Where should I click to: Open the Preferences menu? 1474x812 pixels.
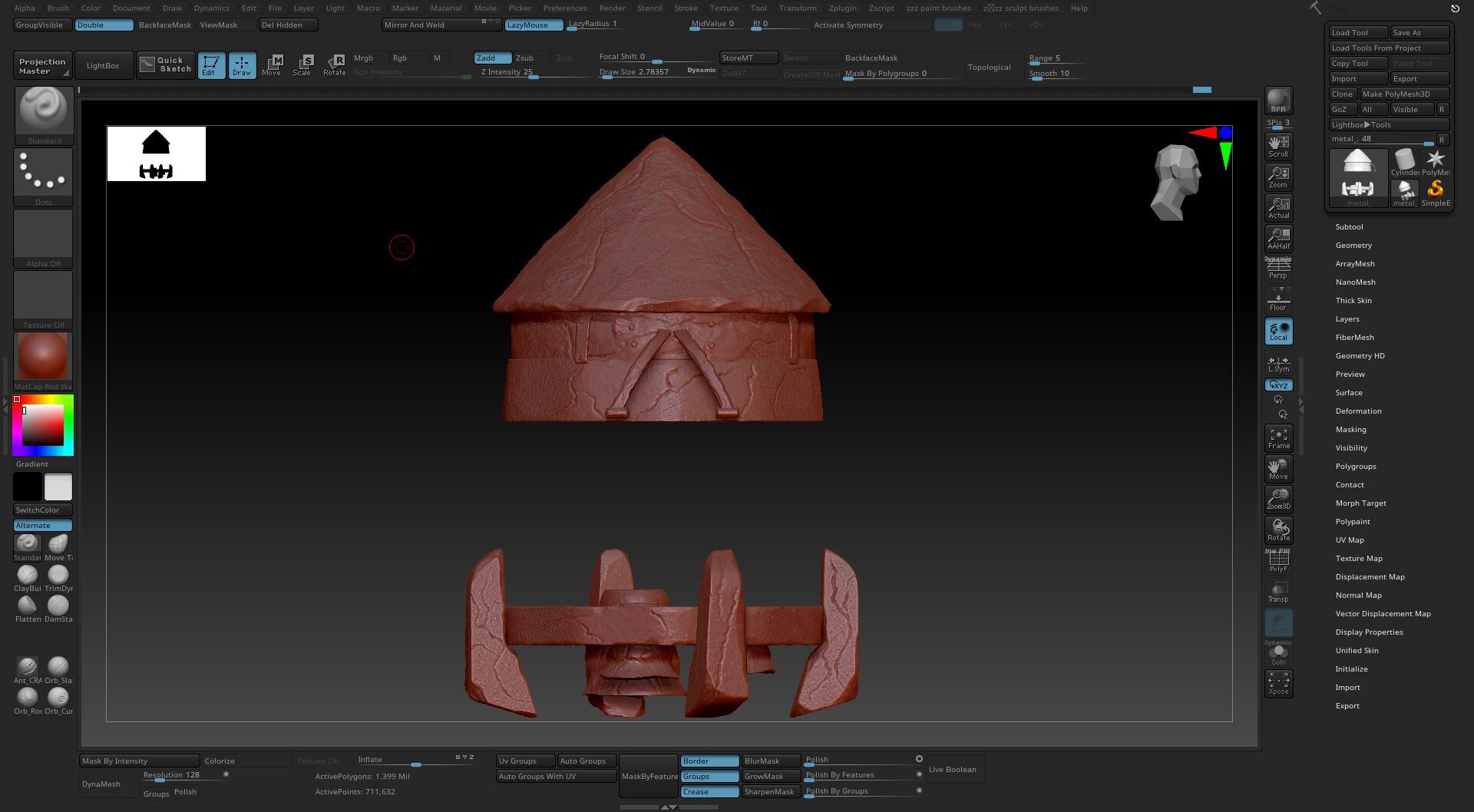(565, 8)
